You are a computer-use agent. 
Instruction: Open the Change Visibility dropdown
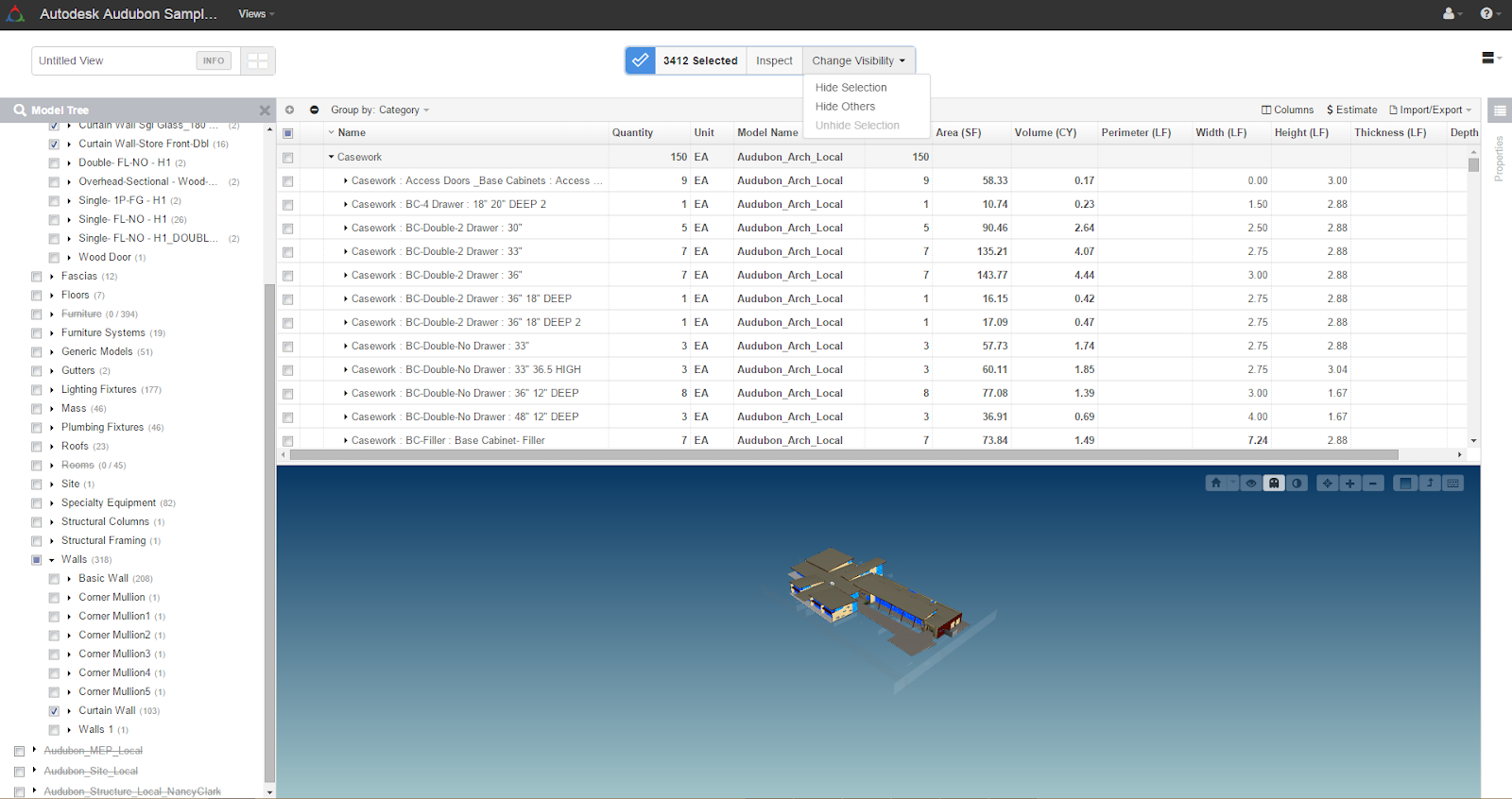click(x=859, y=60)
